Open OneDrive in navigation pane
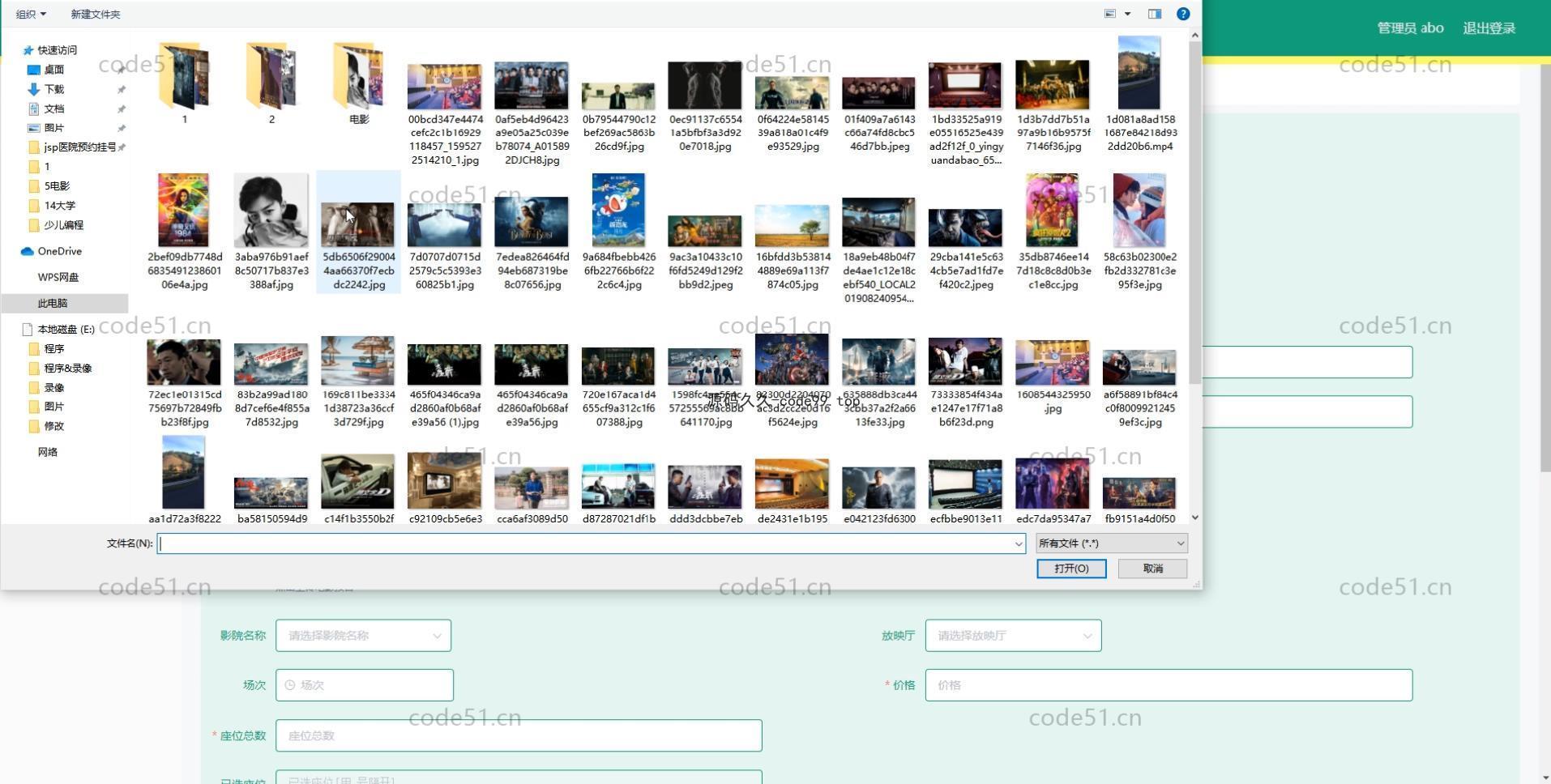Screen dimensions: 1551x784 (59, 251)
